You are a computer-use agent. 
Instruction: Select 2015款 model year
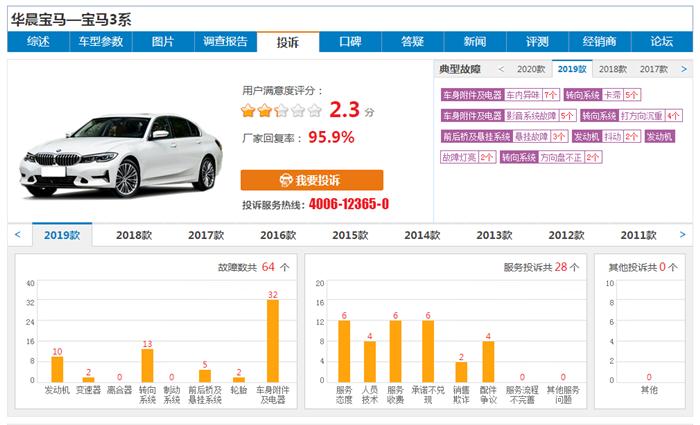point(350,235)
